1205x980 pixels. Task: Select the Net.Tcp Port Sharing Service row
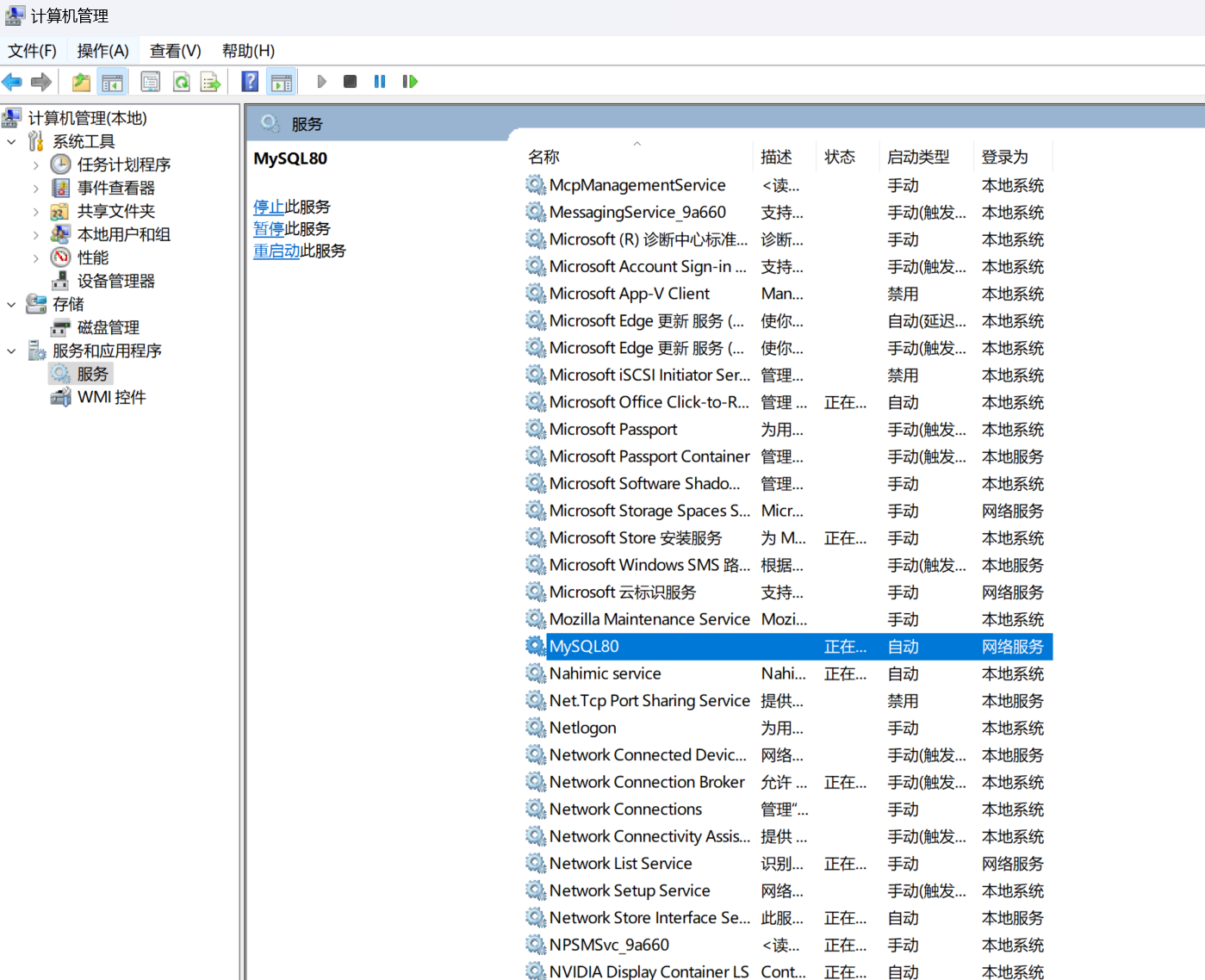(788, 701)
